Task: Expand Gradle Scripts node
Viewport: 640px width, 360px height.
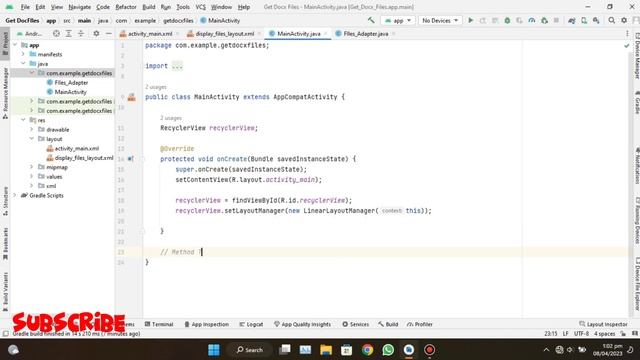Action: coord(15,195)
